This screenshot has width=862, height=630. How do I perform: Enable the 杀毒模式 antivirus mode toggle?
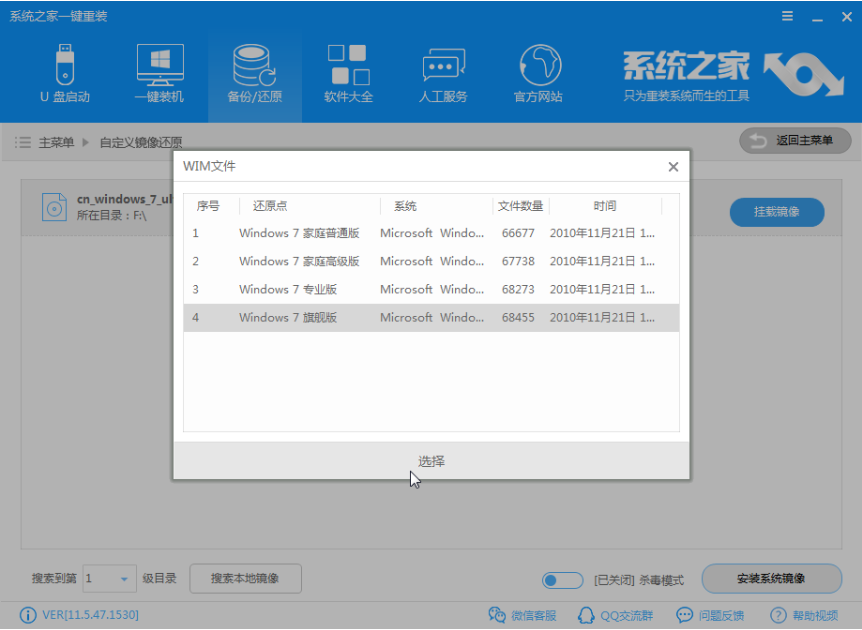(562, 580)
